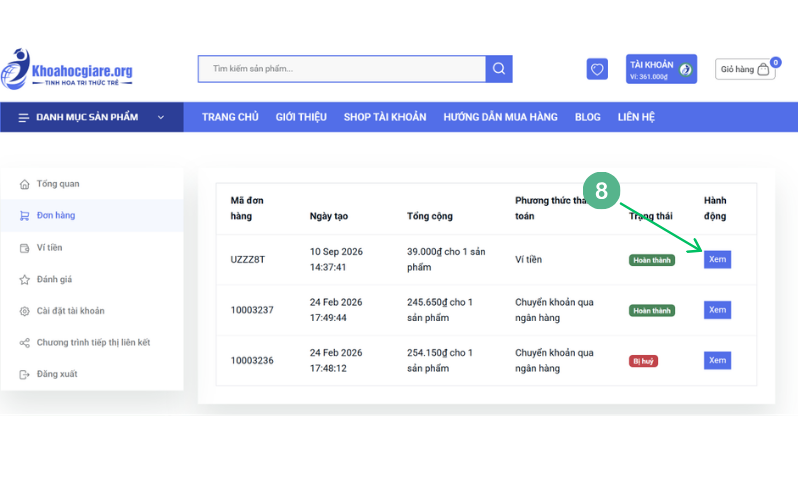Click date 24 Feb 2026 17:48:12
Image resolution: width=800 pixels, height=500 pixels.
coord(336,360)
